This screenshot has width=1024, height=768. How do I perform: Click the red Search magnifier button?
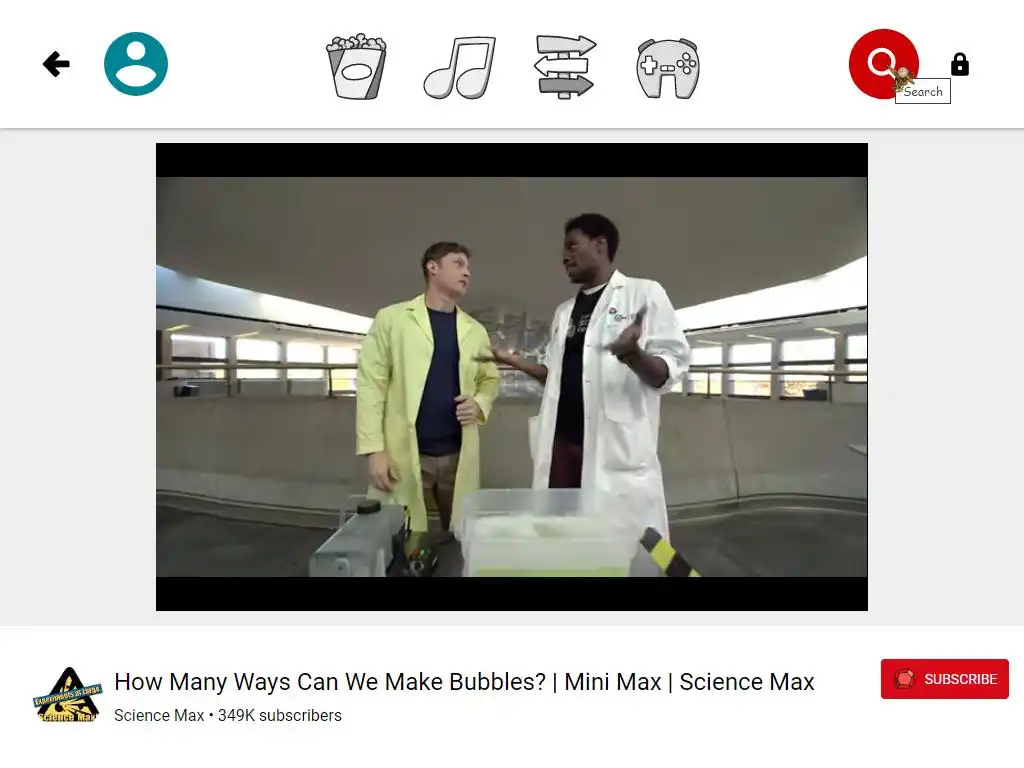pyautogui.click(x=883, y=63)
